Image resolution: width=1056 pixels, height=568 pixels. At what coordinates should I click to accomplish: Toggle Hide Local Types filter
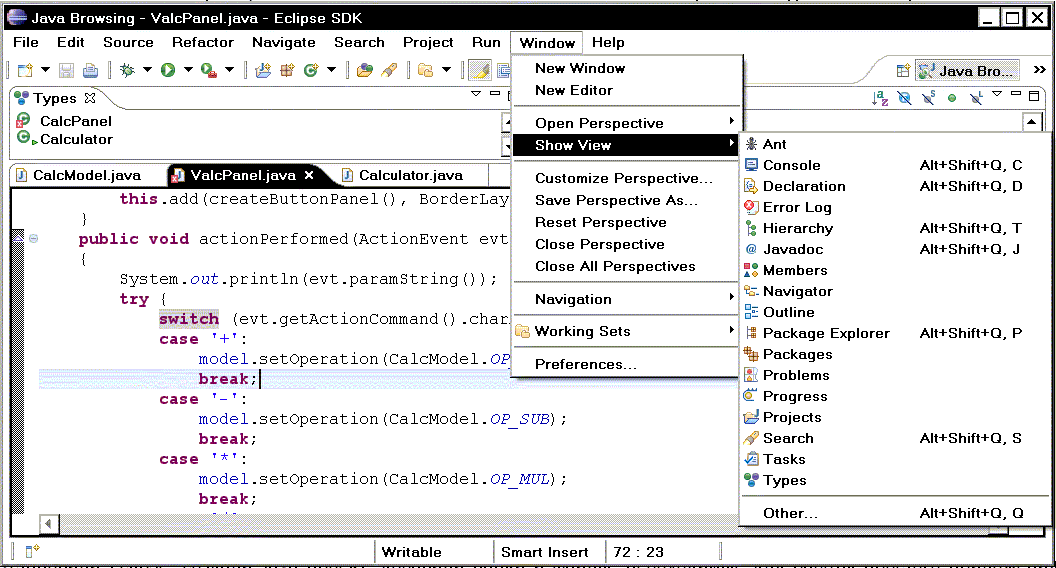point(975,98)
